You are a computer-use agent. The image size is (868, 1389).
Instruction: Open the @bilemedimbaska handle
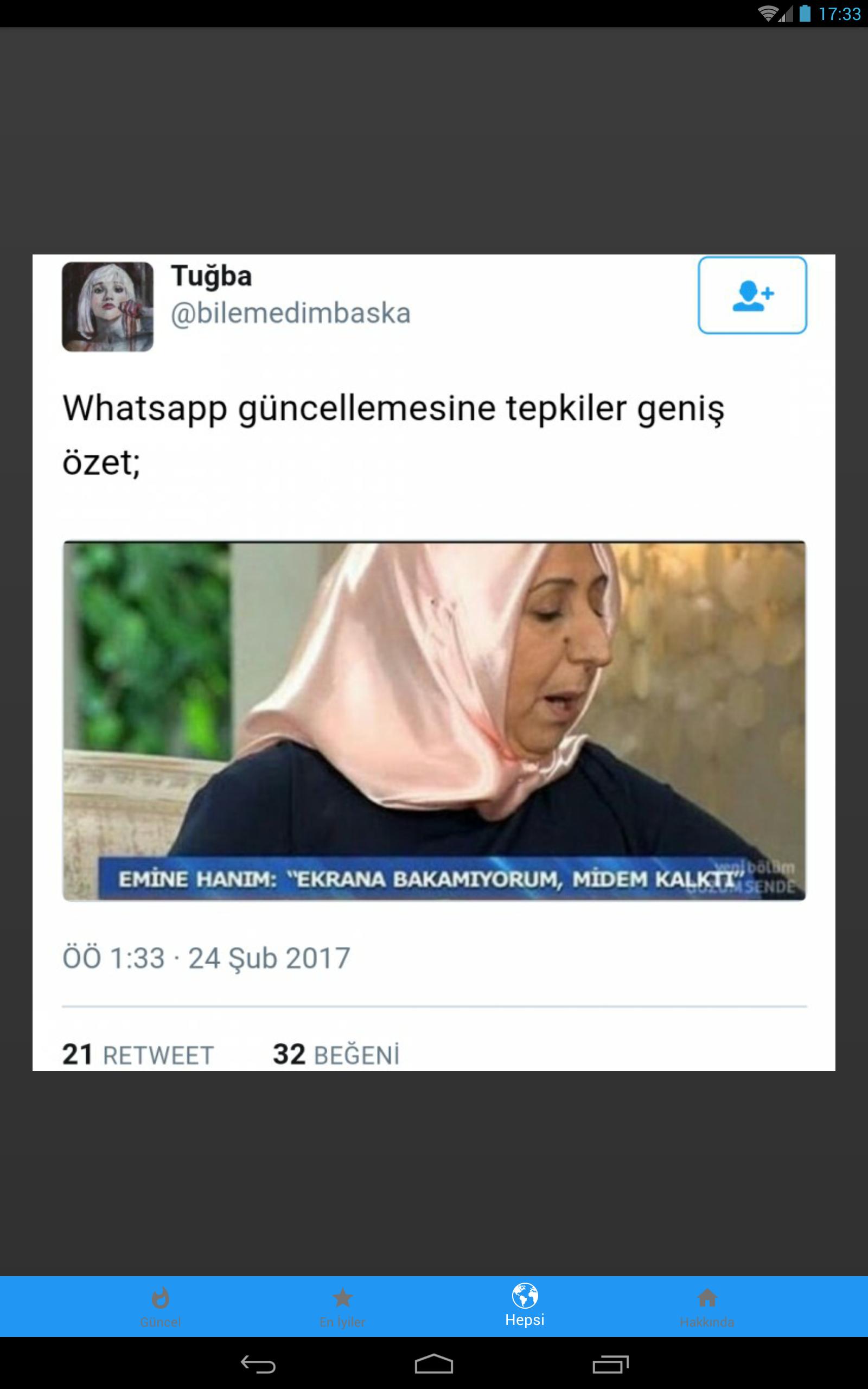[290, 314]
